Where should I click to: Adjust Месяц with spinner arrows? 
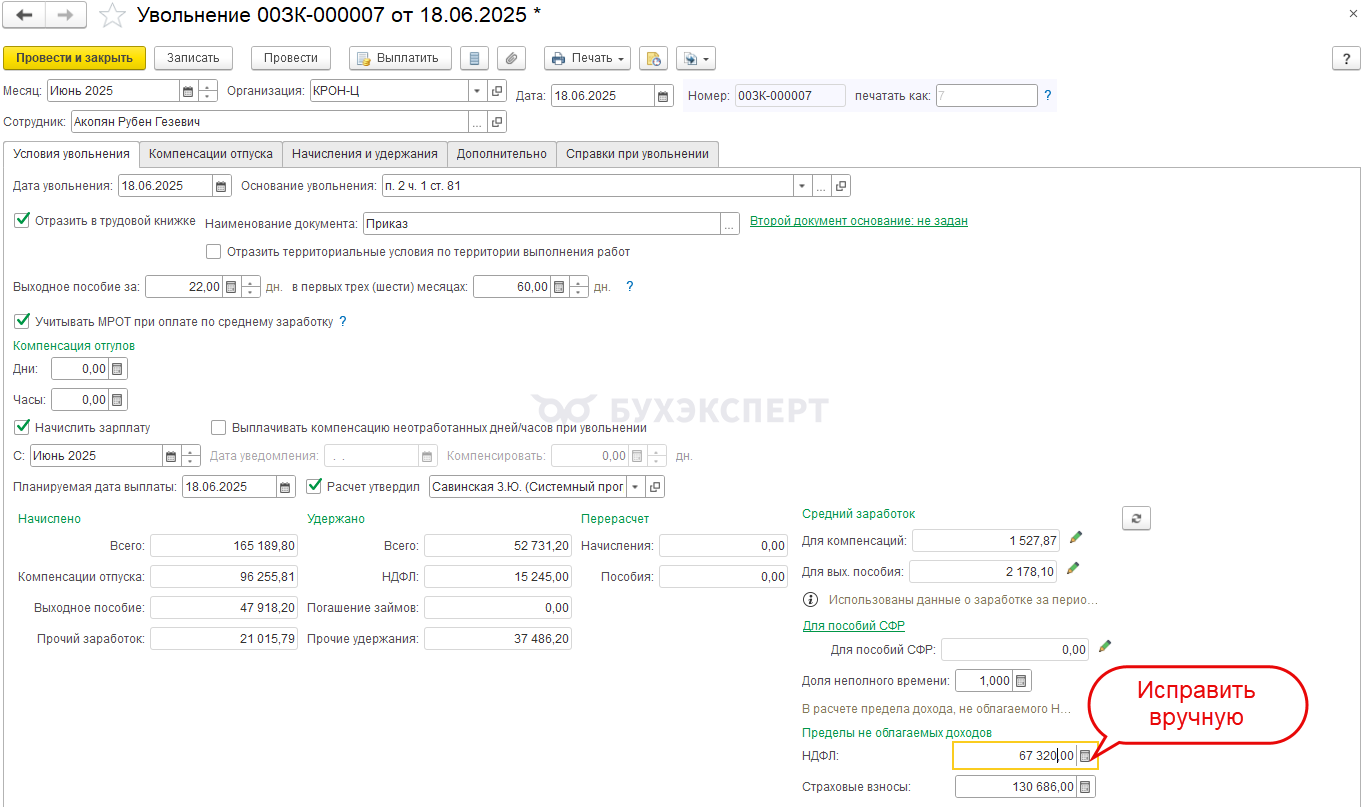click(208, 91)
